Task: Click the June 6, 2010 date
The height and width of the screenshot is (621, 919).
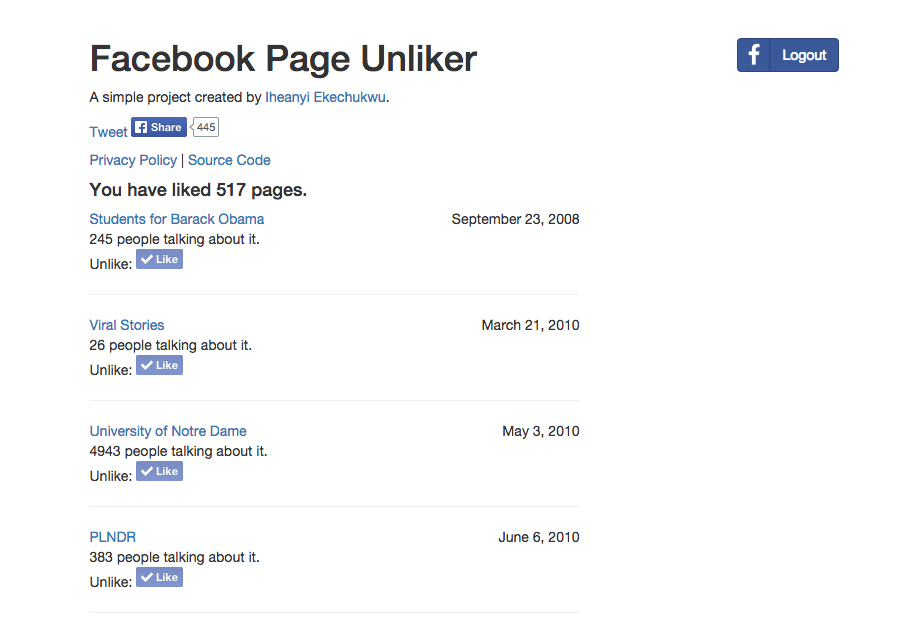Action: 538,537
